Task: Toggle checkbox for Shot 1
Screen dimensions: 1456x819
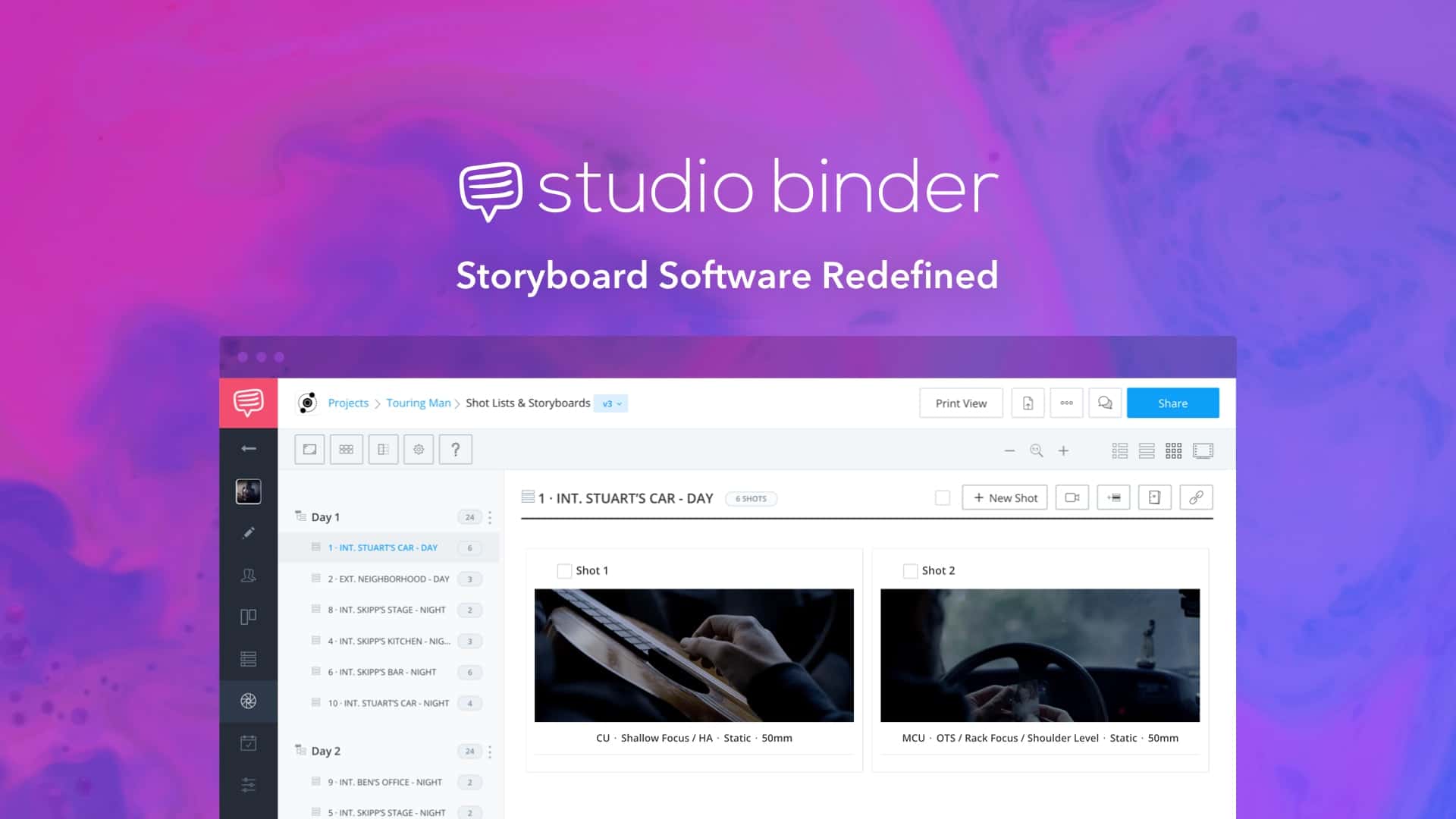Action: 562,570
